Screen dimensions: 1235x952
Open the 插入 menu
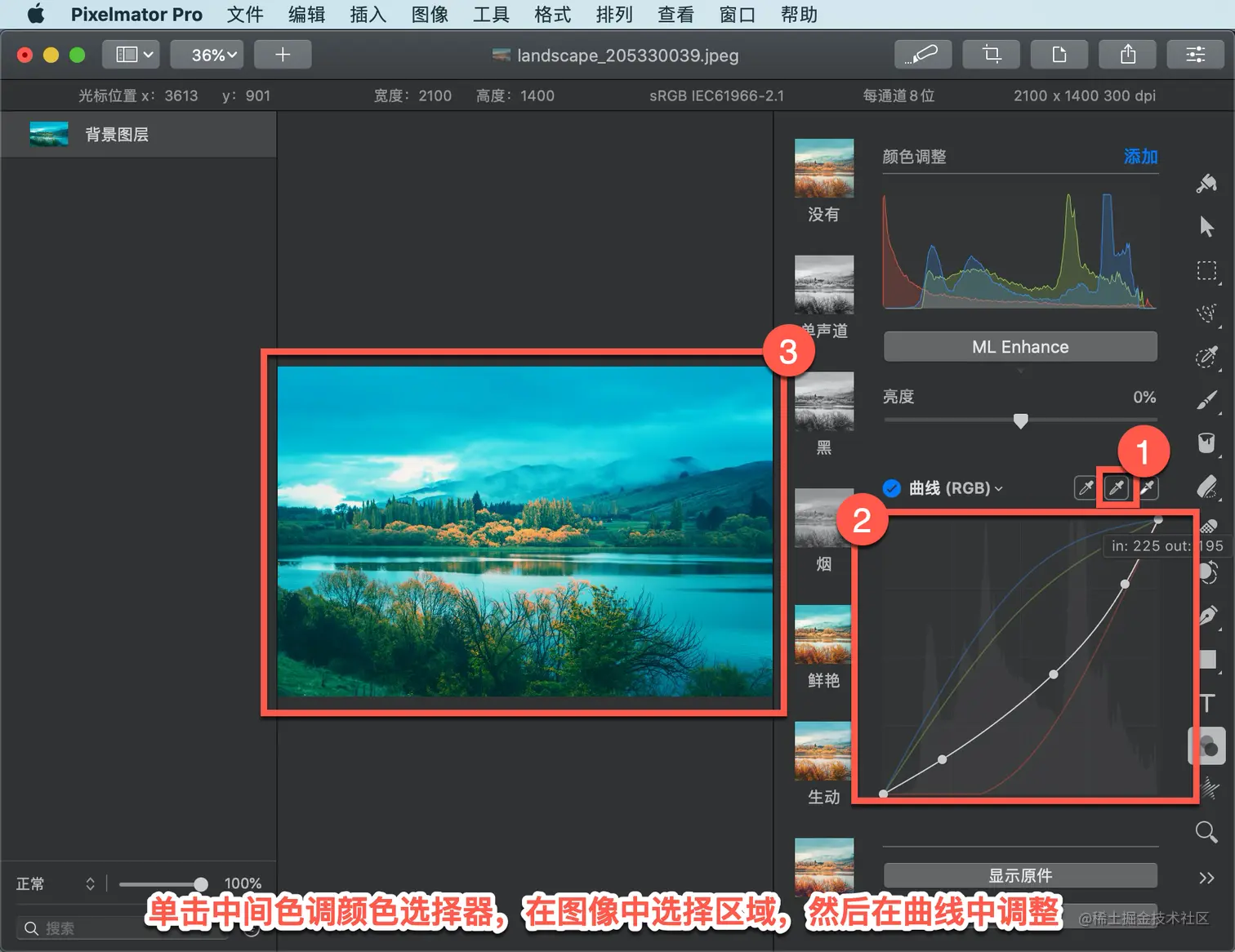368,15
